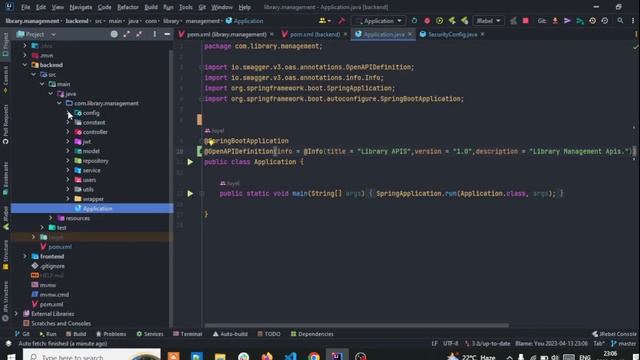Image resolution: width=640 pixels, height=360 pixels.
Task: Toggle the Bookmarks side tool window
Action: point(5,179)
